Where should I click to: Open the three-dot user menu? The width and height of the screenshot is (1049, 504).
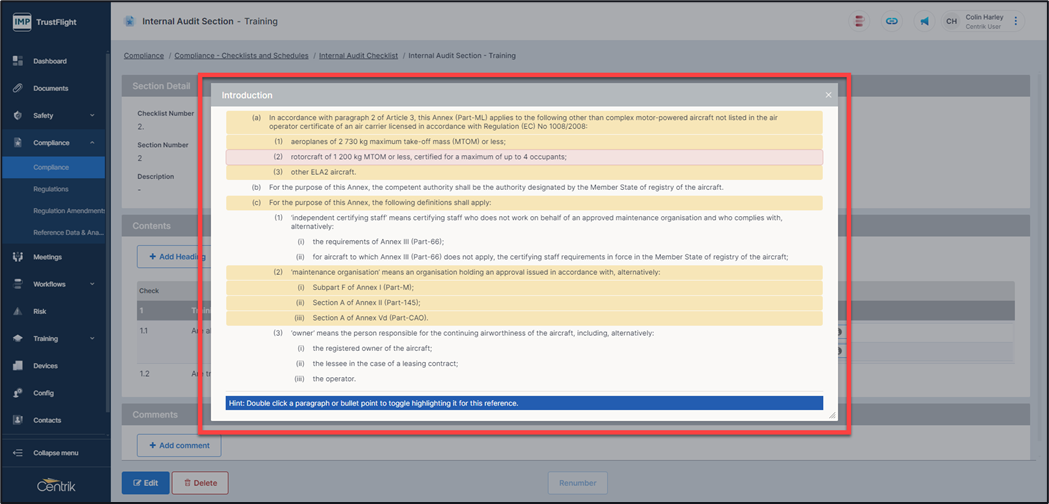click(1016, 21)
